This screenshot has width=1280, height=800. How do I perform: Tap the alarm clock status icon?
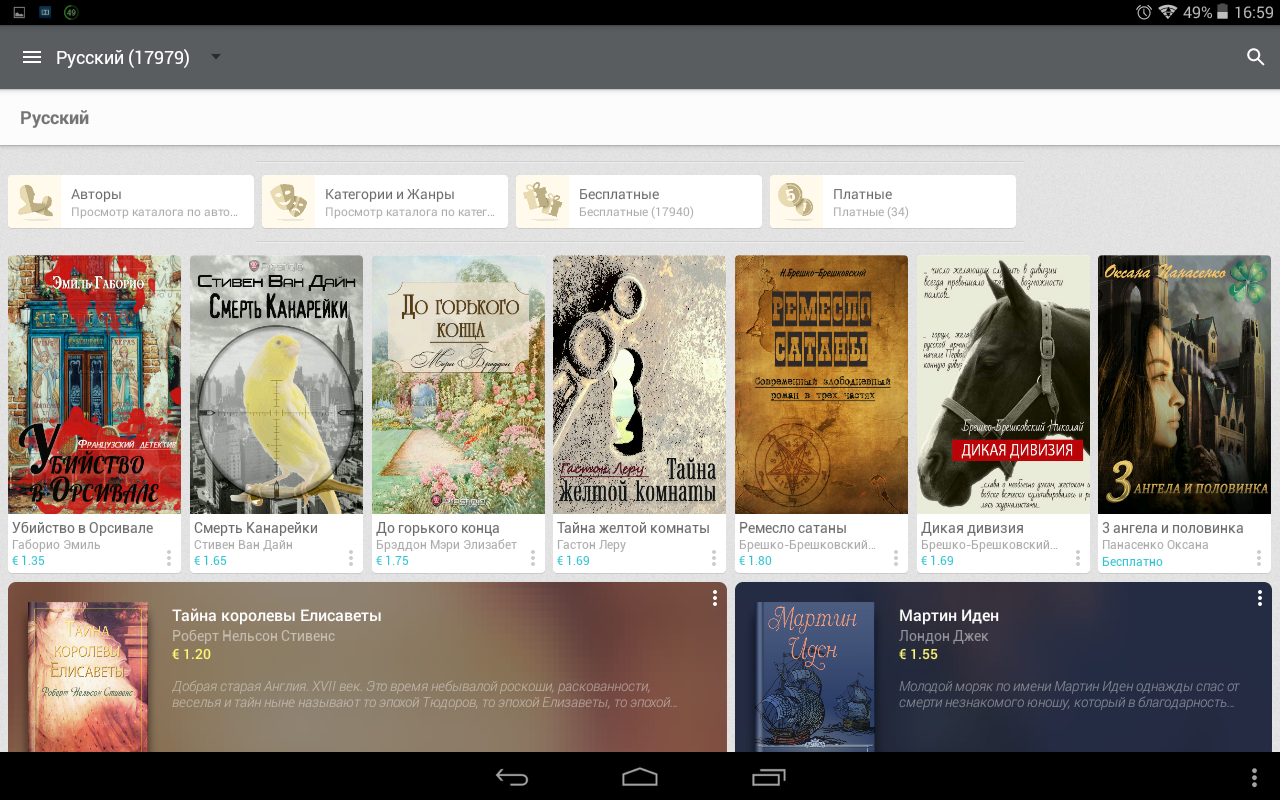(x=1144, y=12)
